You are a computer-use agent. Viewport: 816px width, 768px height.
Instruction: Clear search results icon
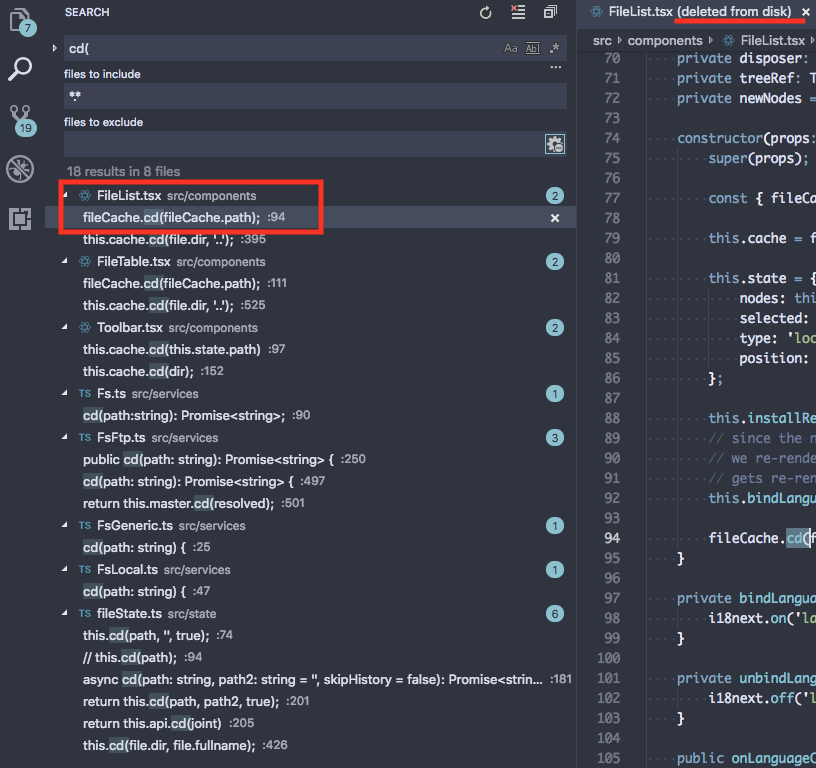tap(518, 12)
